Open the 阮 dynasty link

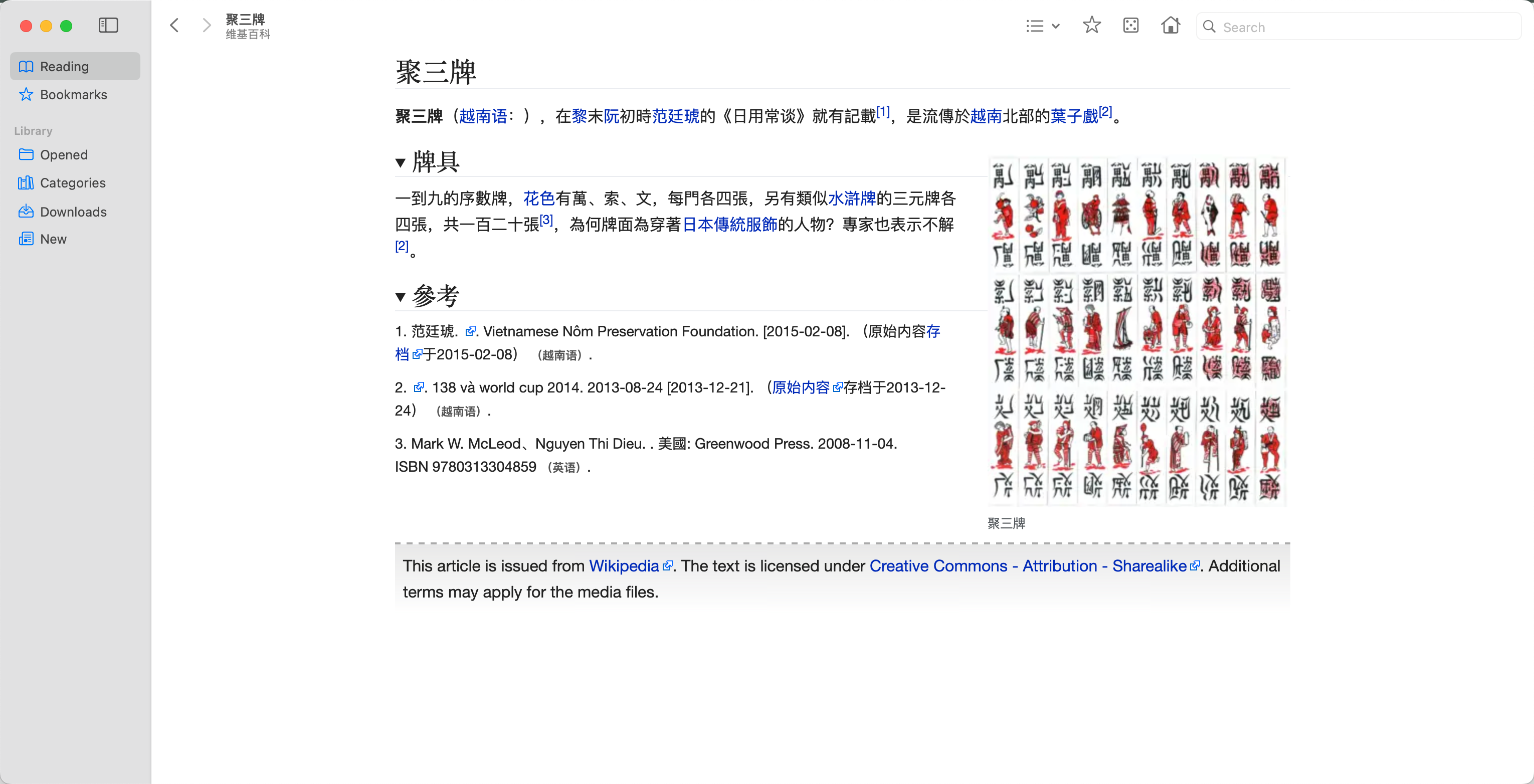click(611, 116)
